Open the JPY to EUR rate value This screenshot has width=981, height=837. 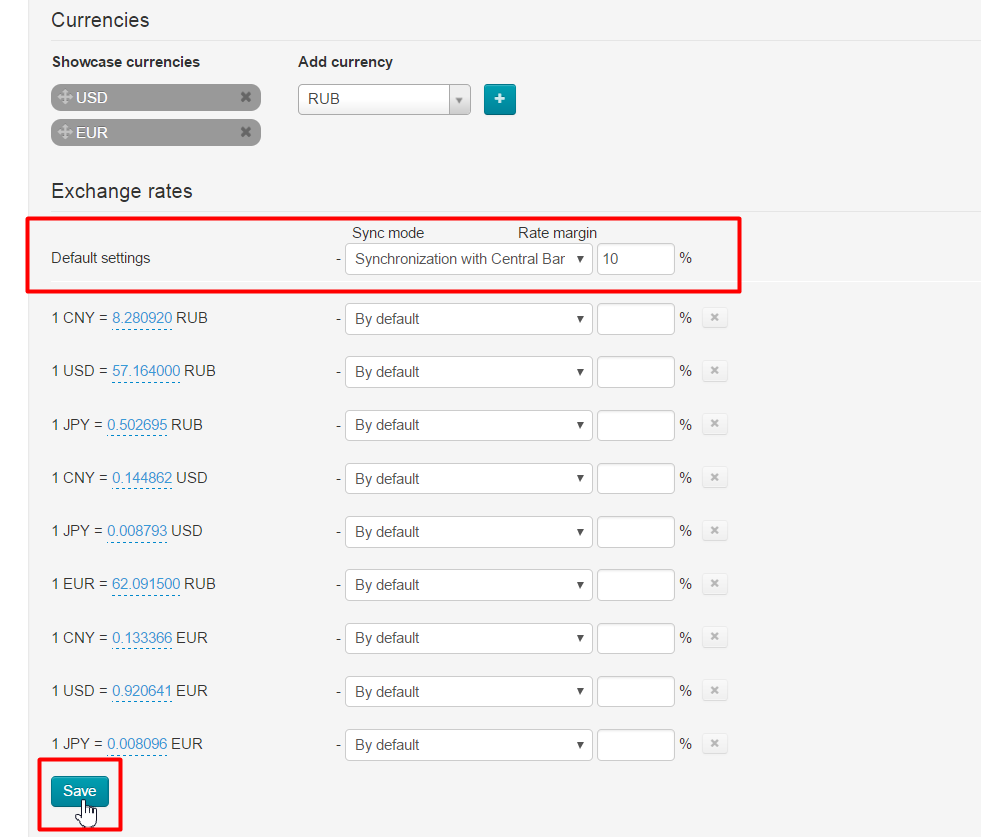point(137,744)
